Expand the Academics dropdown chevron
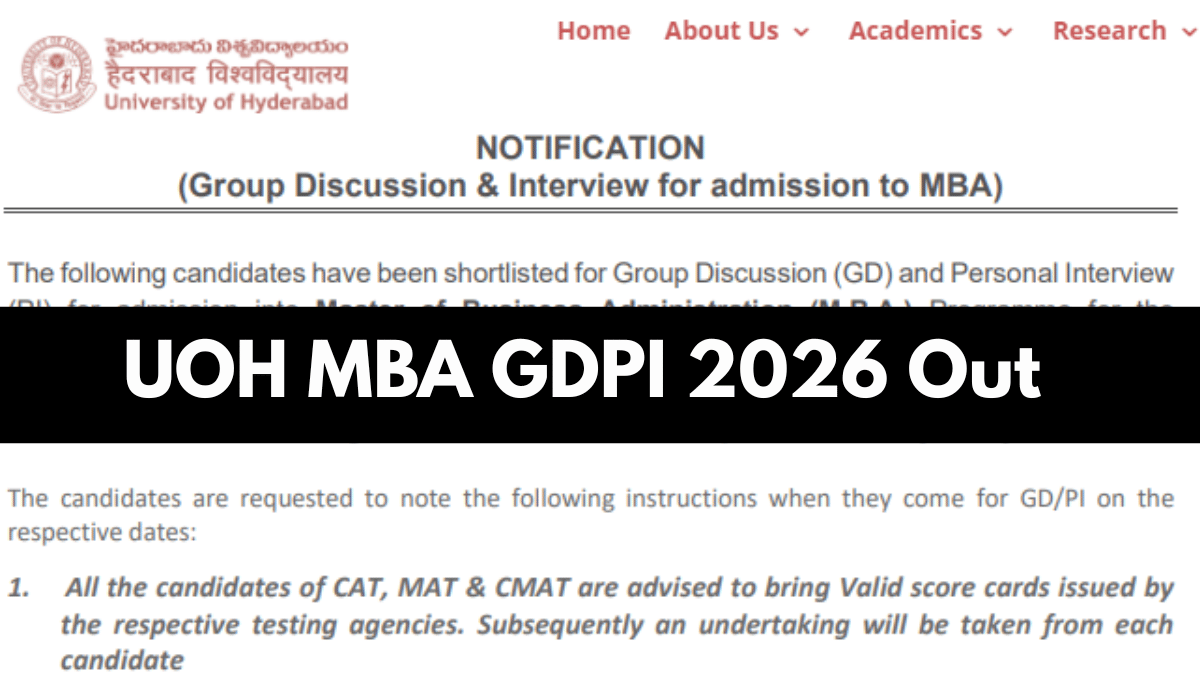1200x675 pixels. pos(1005,32)
